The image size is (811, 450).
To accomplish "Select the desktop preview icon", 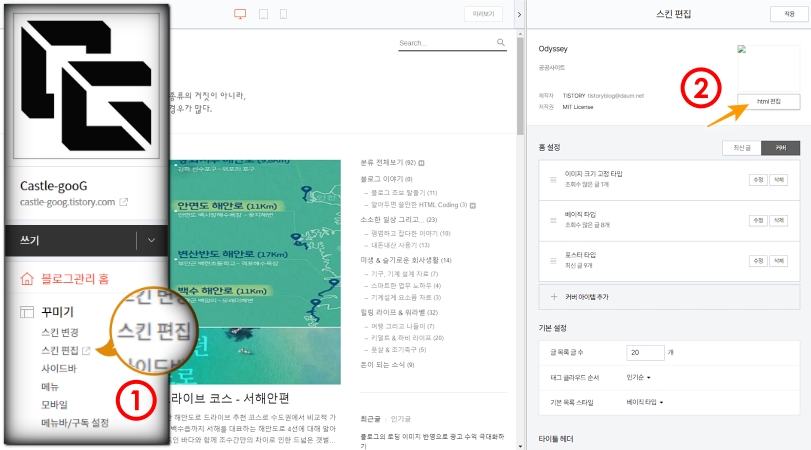I will pyautogui.click(x=240, y=14).
